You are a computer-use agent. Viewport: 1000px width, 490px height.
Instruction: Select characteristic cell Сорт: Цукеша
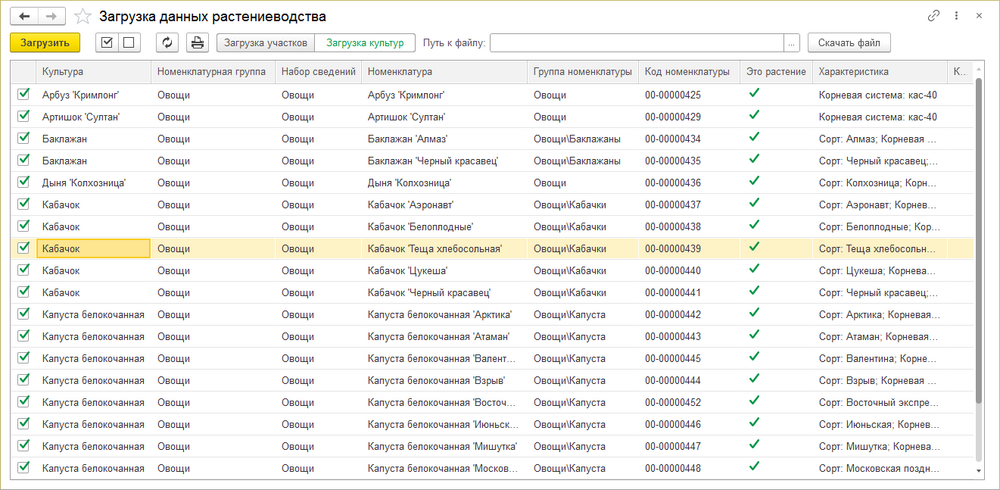coord(880,271)
